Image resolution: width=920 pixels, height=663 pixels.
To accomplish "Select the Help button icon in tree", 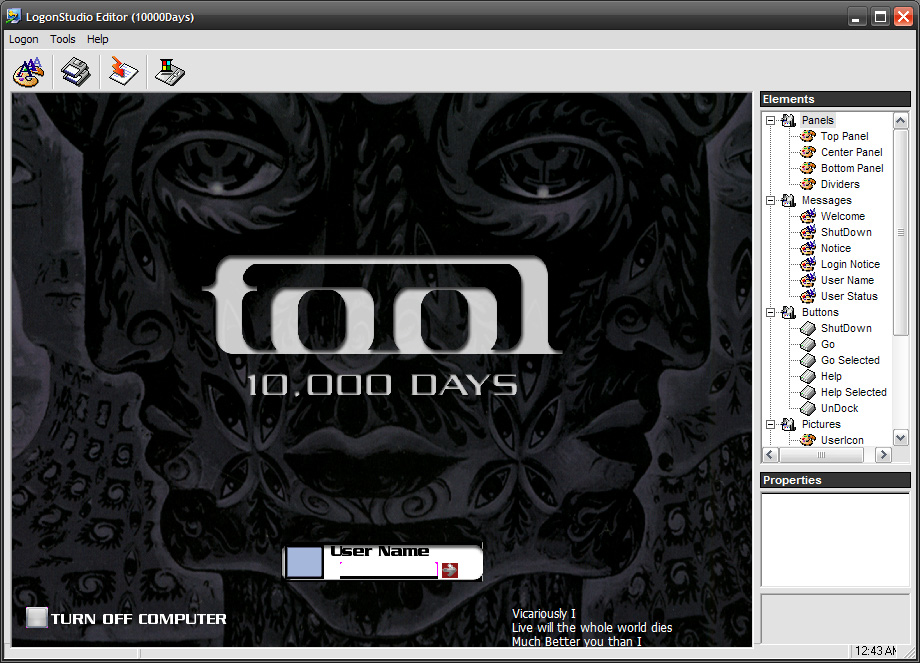I will click(808, 376).
